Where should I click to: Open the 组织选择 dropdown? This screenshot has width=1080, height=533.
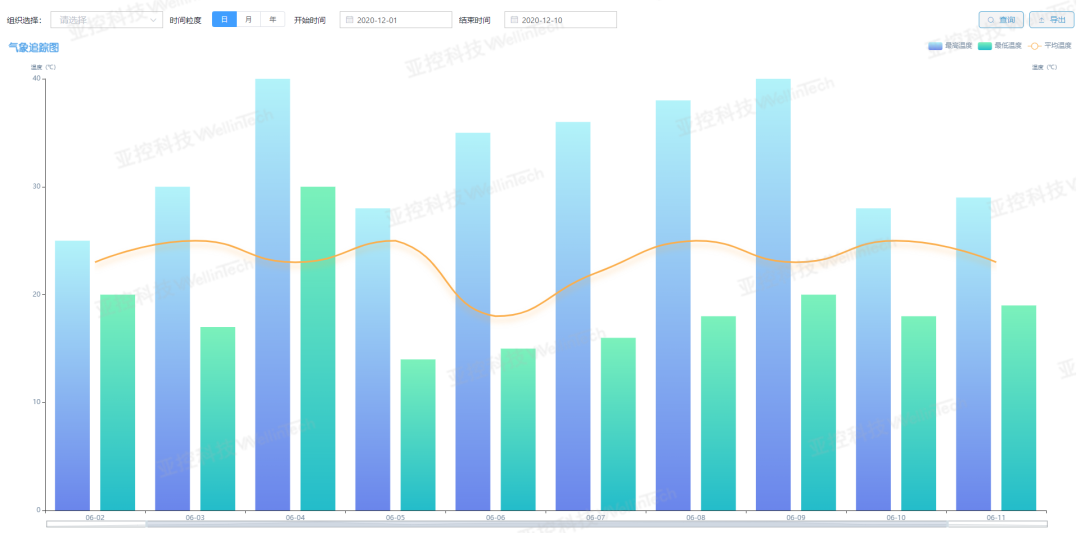(107, 20)
